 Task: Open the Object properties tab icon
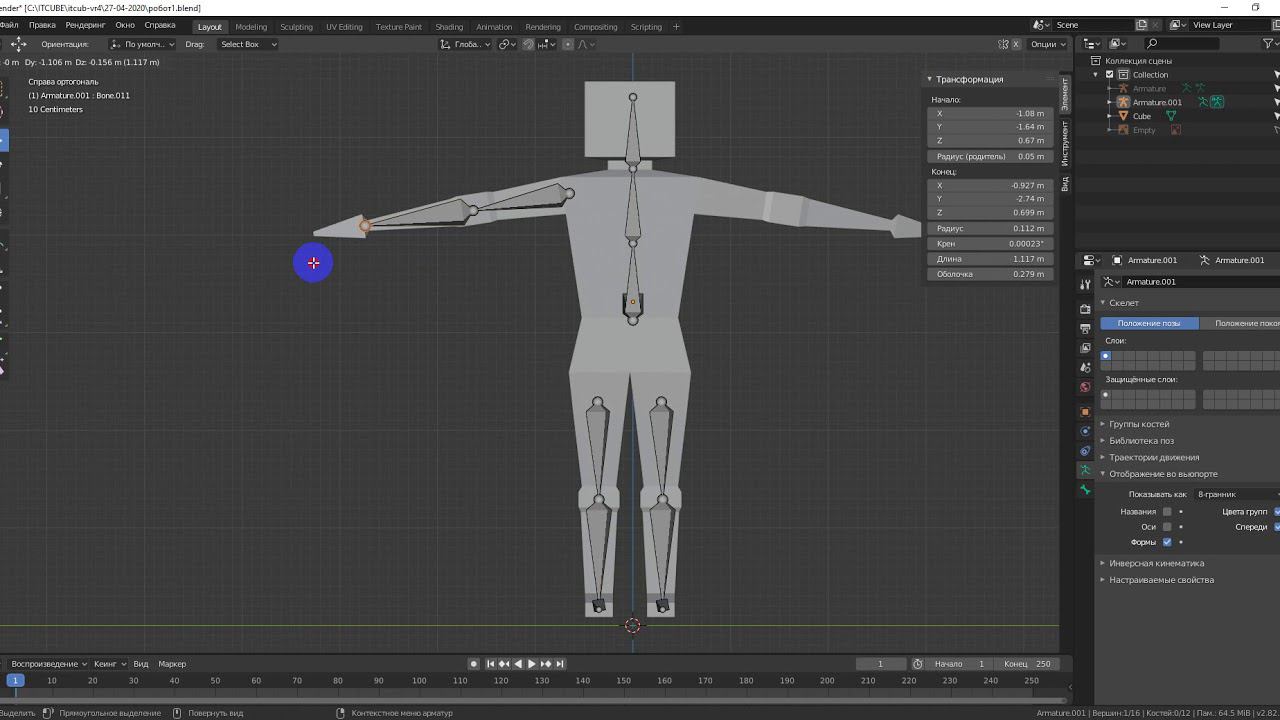click(x=1085, y=412)
